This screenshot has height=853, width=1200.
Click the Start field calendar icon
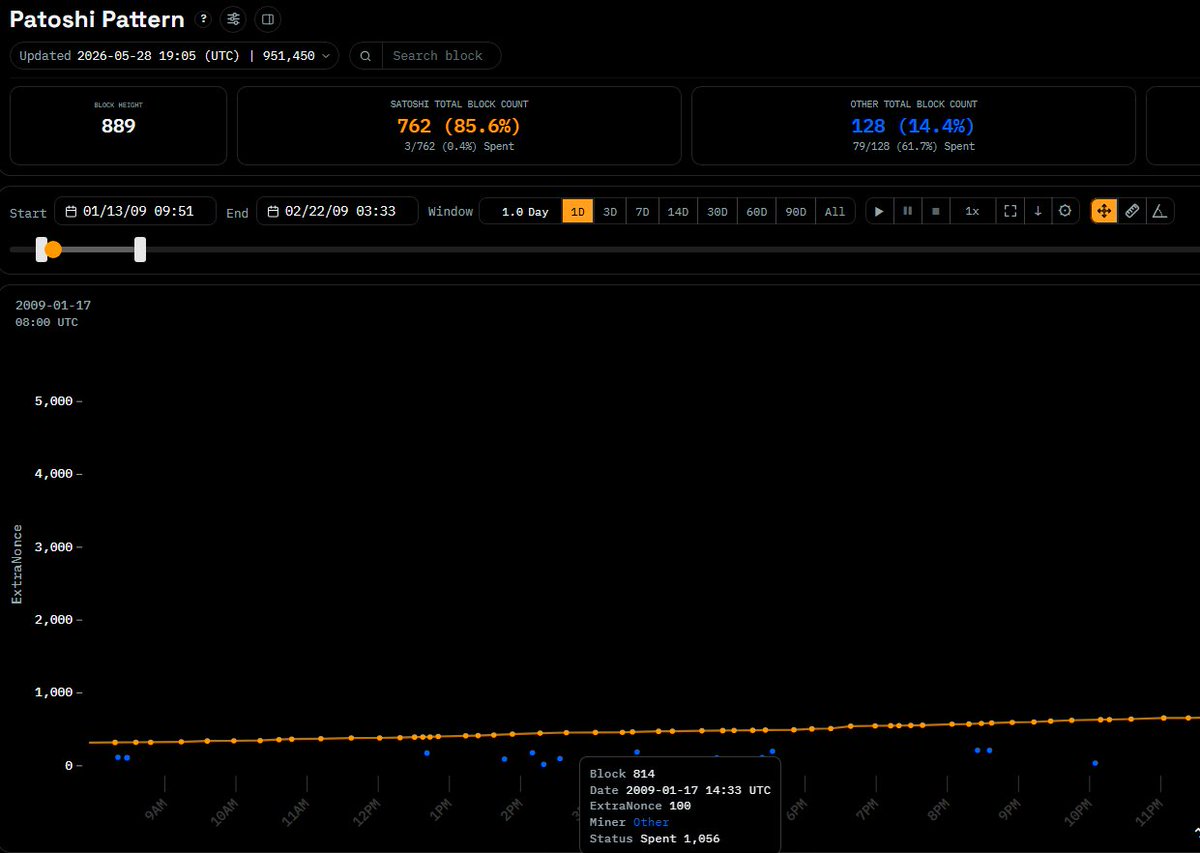(72, 212)
